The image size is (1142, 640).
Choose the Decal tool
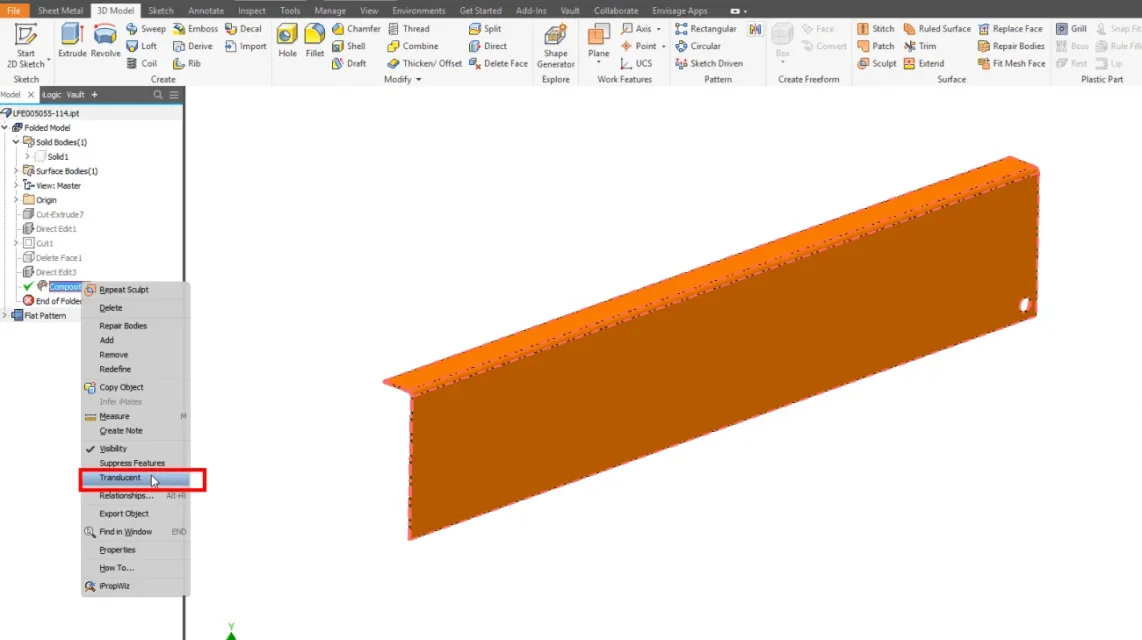(x=243, y=28)
